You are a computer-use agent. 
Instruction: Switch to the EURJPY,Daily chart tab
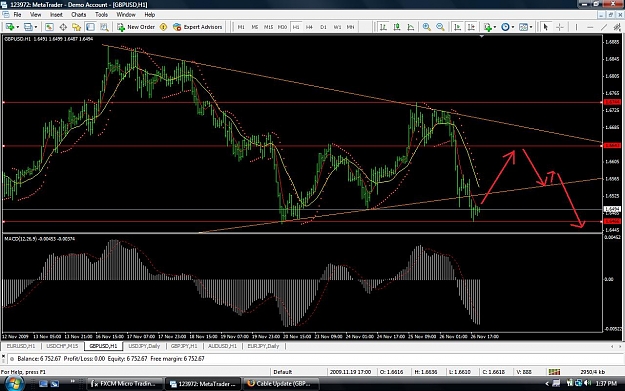(x=263, y=346)
